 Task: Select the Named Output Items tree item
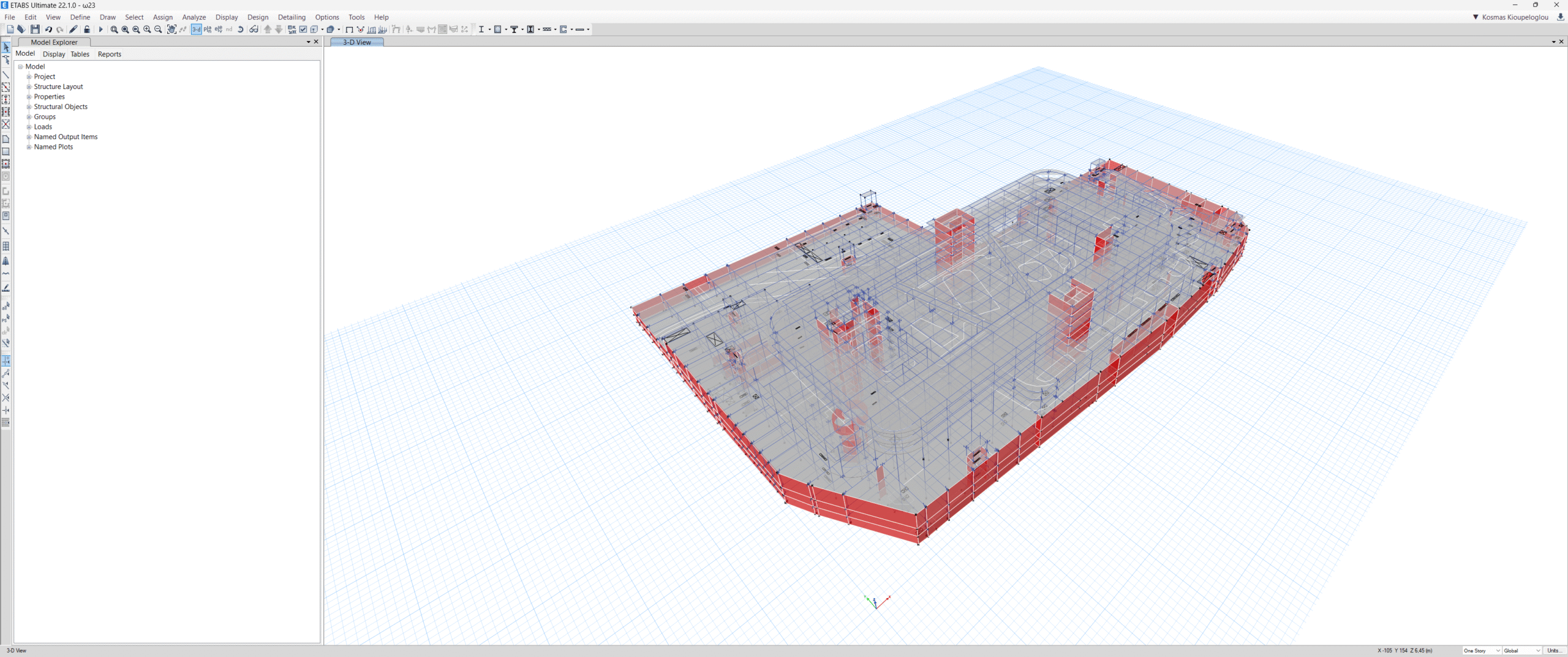(66, 137)
